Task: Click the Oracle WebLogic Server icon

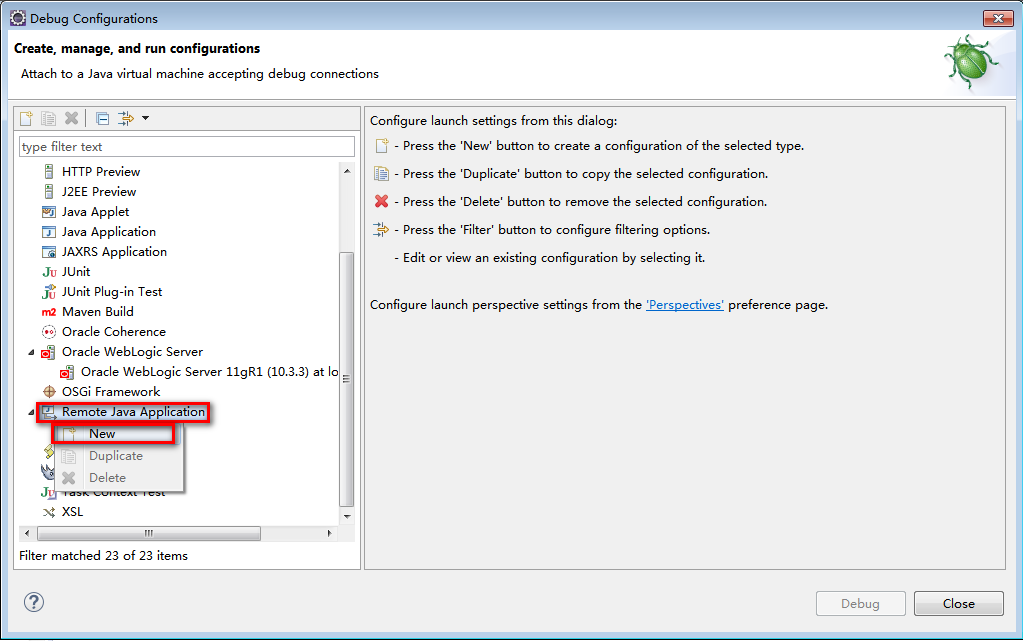Action: [x=48, y=352]
